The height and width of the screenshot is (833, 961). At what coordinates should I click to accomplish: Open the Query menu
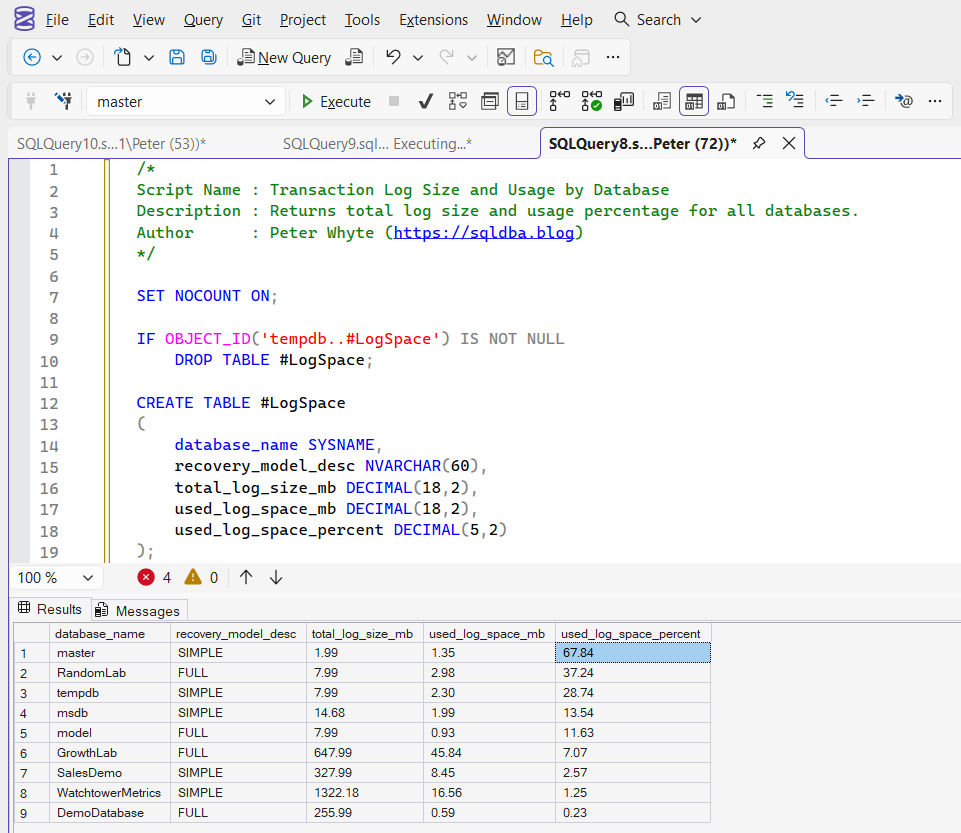203,20
